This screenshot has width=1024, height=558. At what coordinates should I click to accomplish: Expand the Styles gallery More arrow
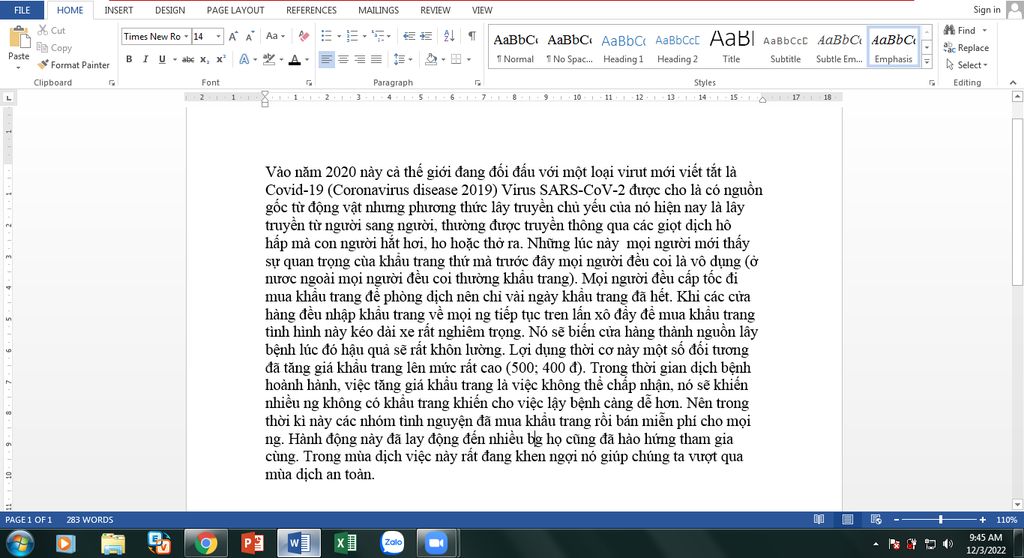(x=927, y=61)
